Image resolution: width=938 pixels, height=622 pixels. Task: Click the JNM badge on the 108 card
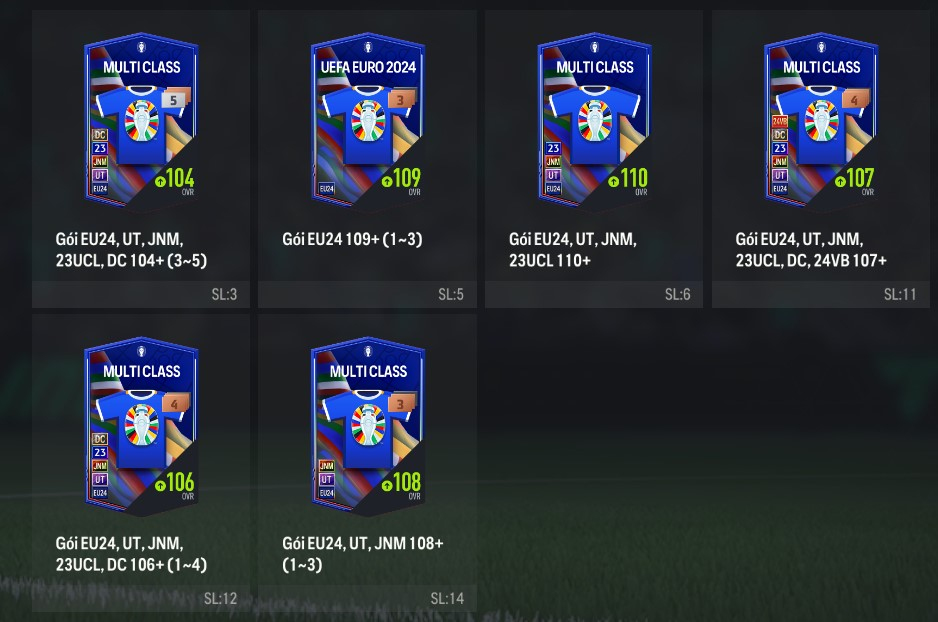coord(327,465)
